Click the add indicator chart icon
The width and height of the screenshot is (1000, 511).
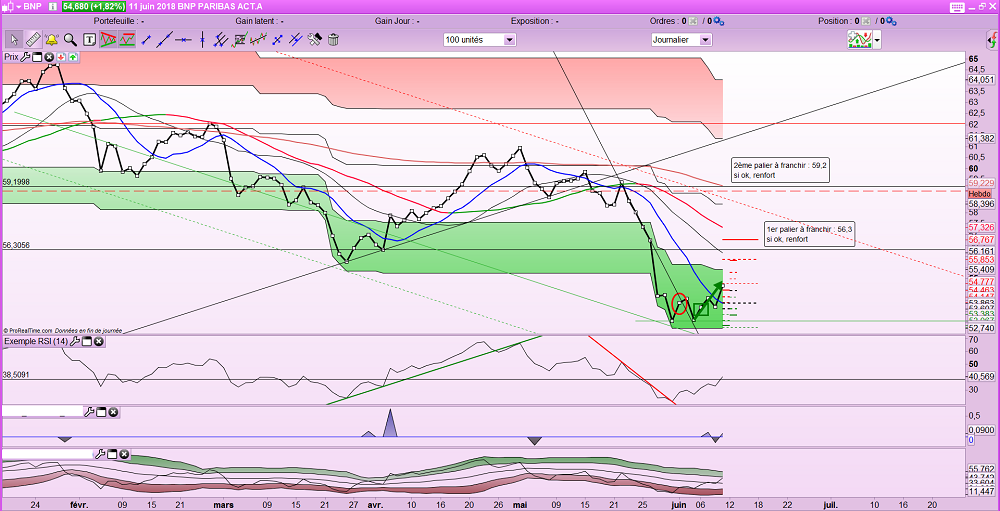860,40
